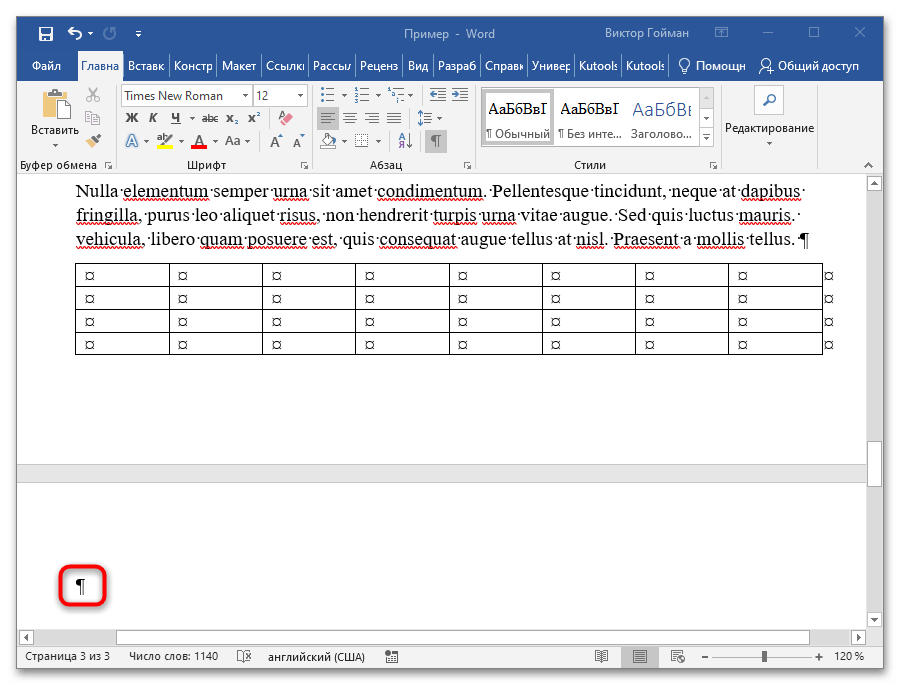Toggle italic formatting (К)
This screenshot has height=685, width=900.
pos(153,118)
